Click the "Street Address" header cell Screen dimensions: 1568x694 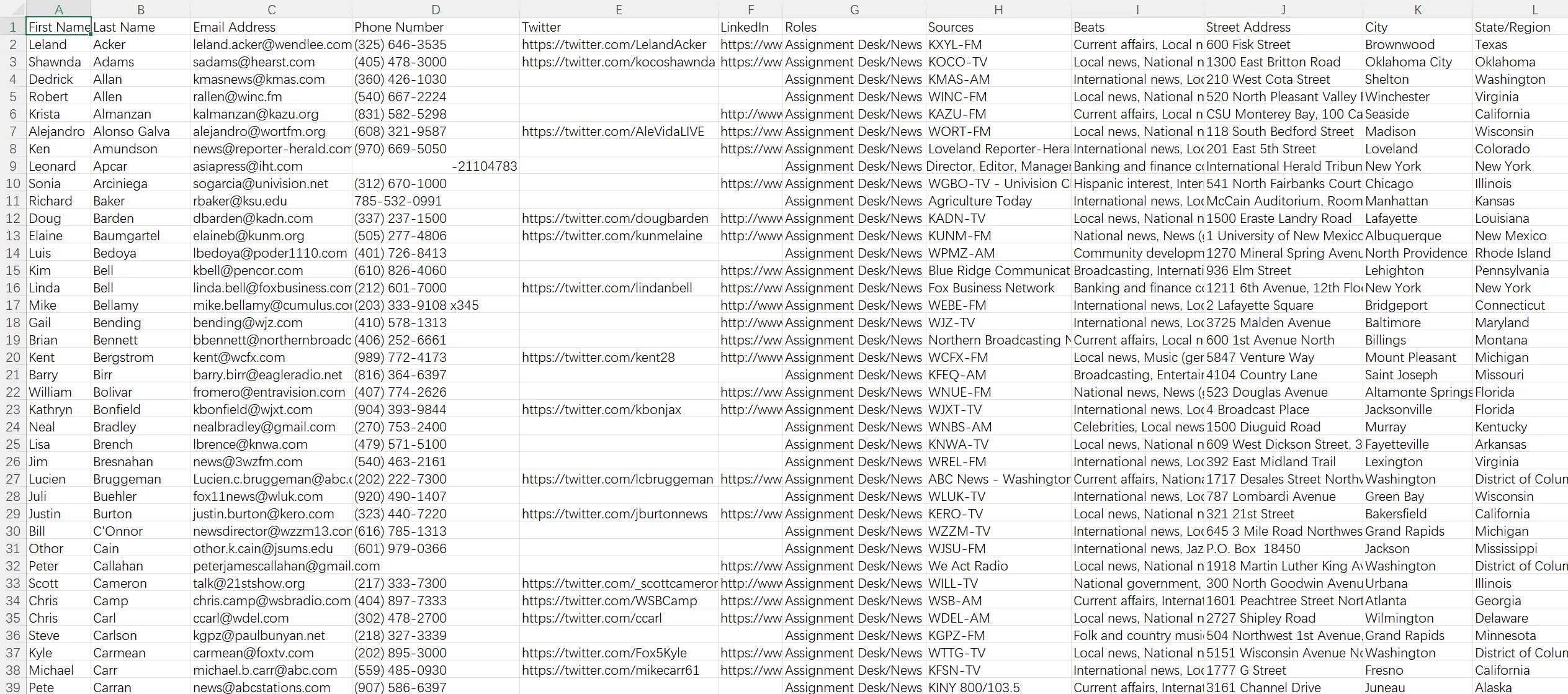[1283, 27]
